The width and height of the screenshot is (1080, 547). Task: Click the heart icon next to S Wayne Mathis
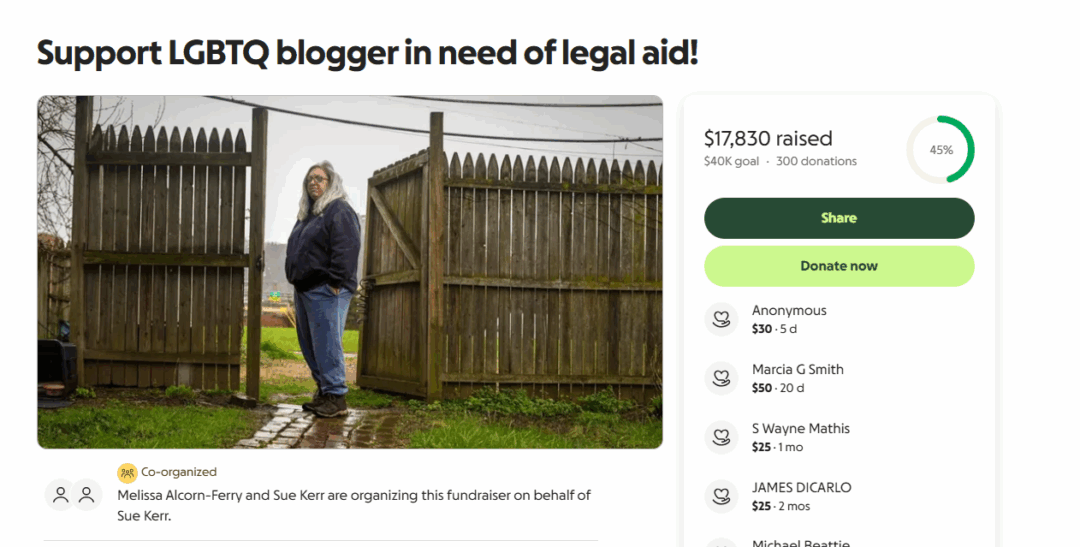pos(721,437)
